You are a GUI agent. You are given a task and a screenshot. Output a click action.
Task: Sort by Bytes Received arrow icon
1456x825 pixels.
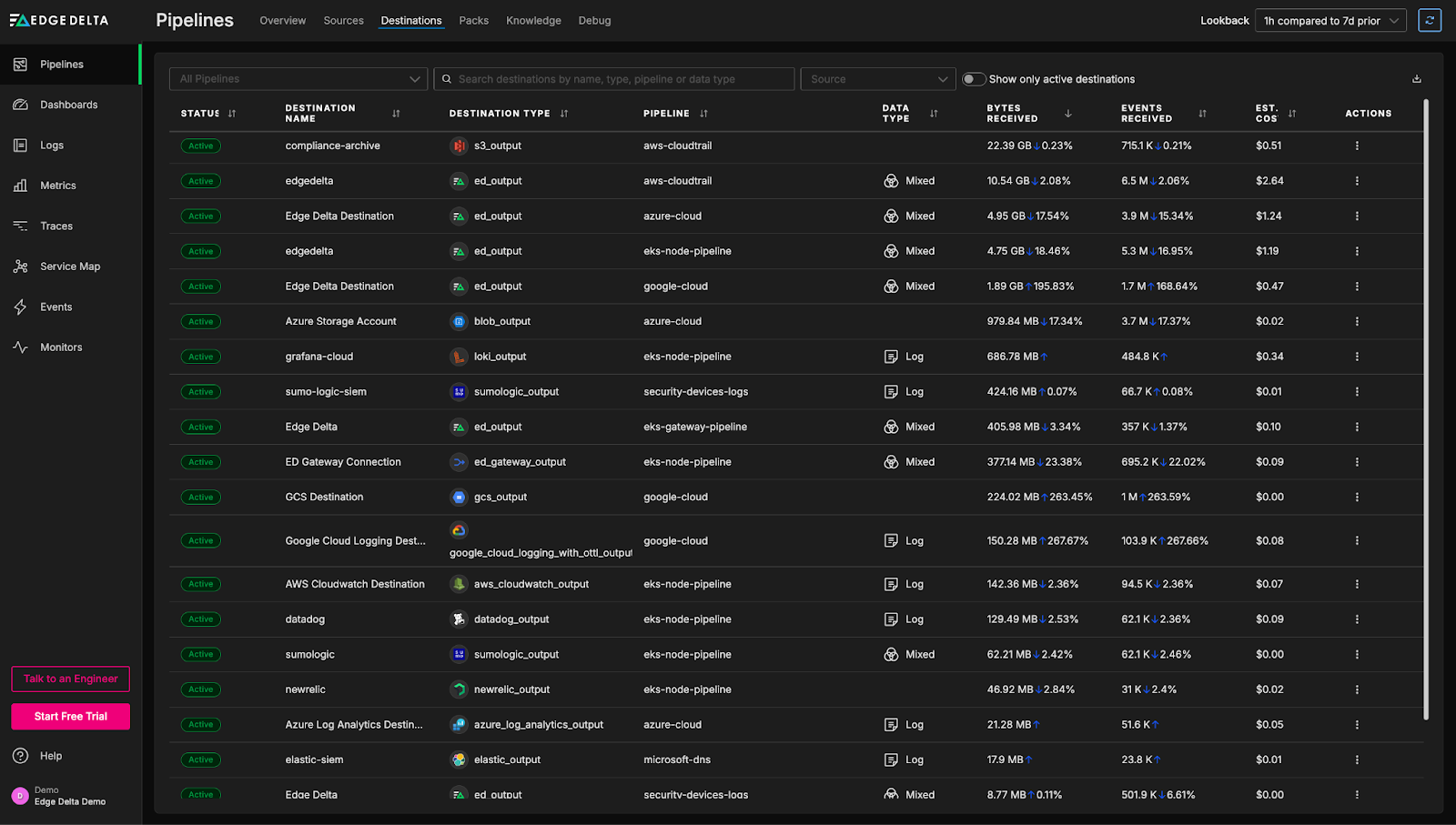(1067, 114)
